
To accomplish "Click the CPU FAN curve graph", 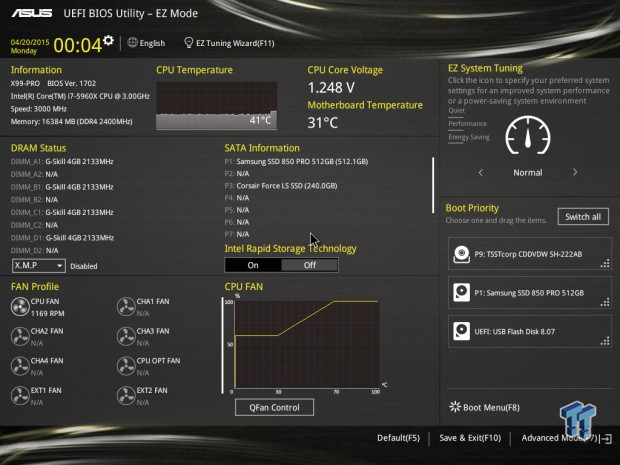I will (307, 344).
